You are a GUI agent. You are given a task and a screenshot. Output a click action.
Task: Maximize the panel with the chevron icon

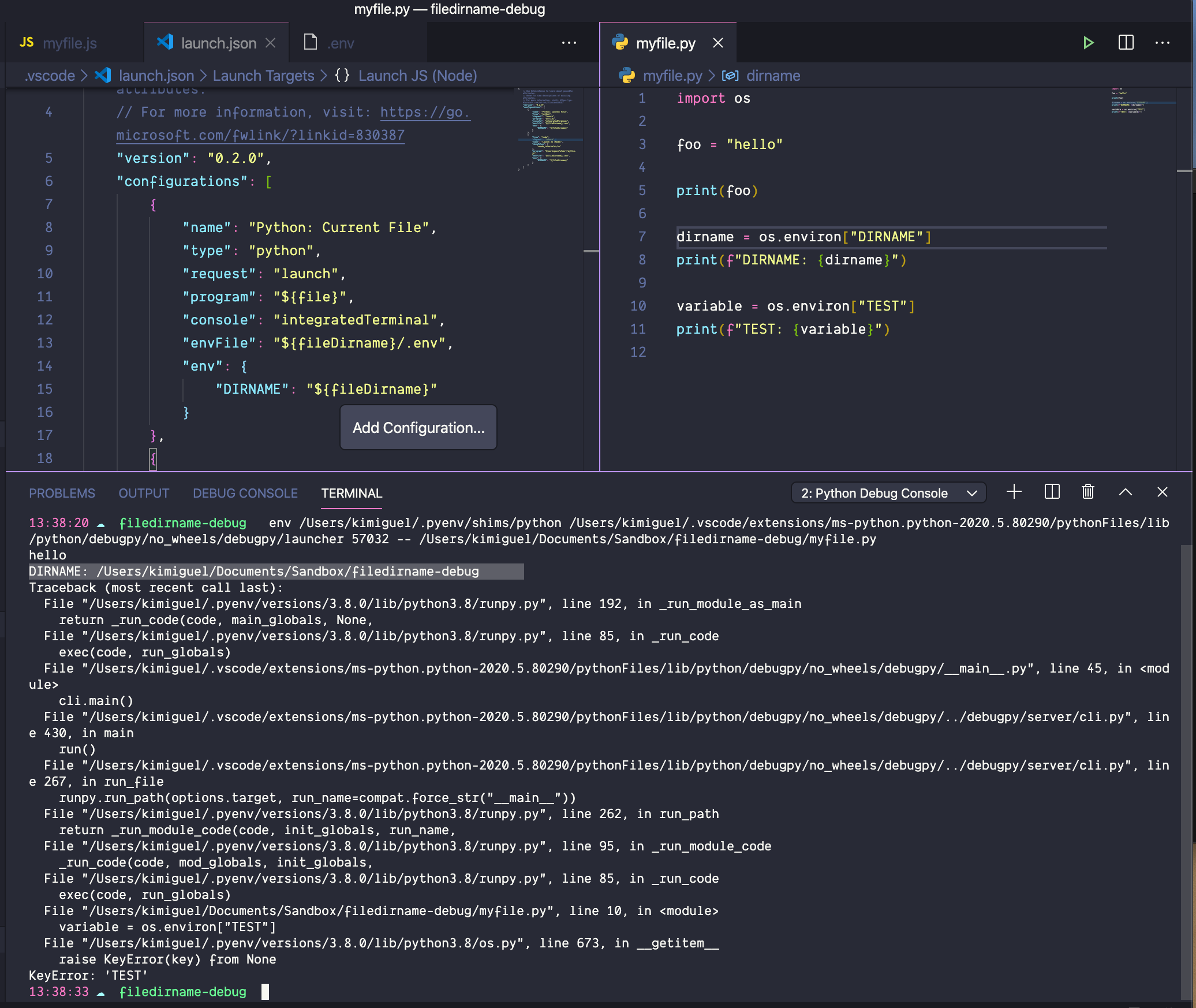click(x=1125, y=492)
